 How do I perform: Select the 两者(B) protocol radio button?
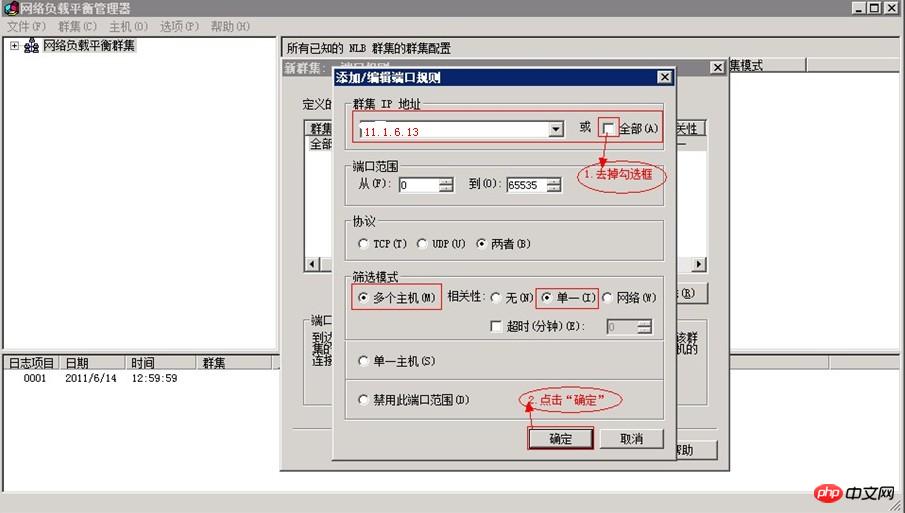click(x=481, y=244)
